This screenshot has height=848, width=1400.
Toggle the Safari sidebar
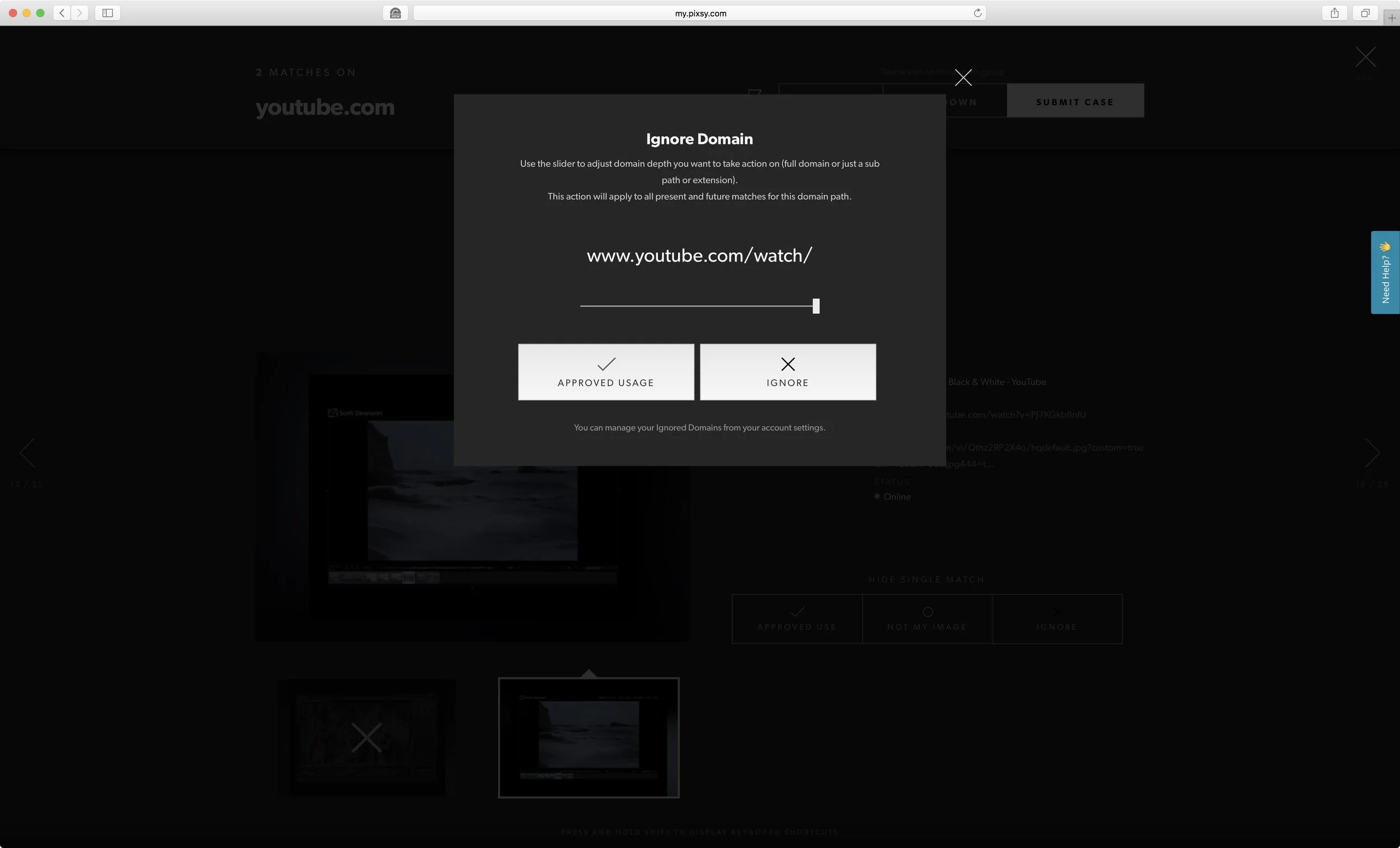(x=108, y=13)
